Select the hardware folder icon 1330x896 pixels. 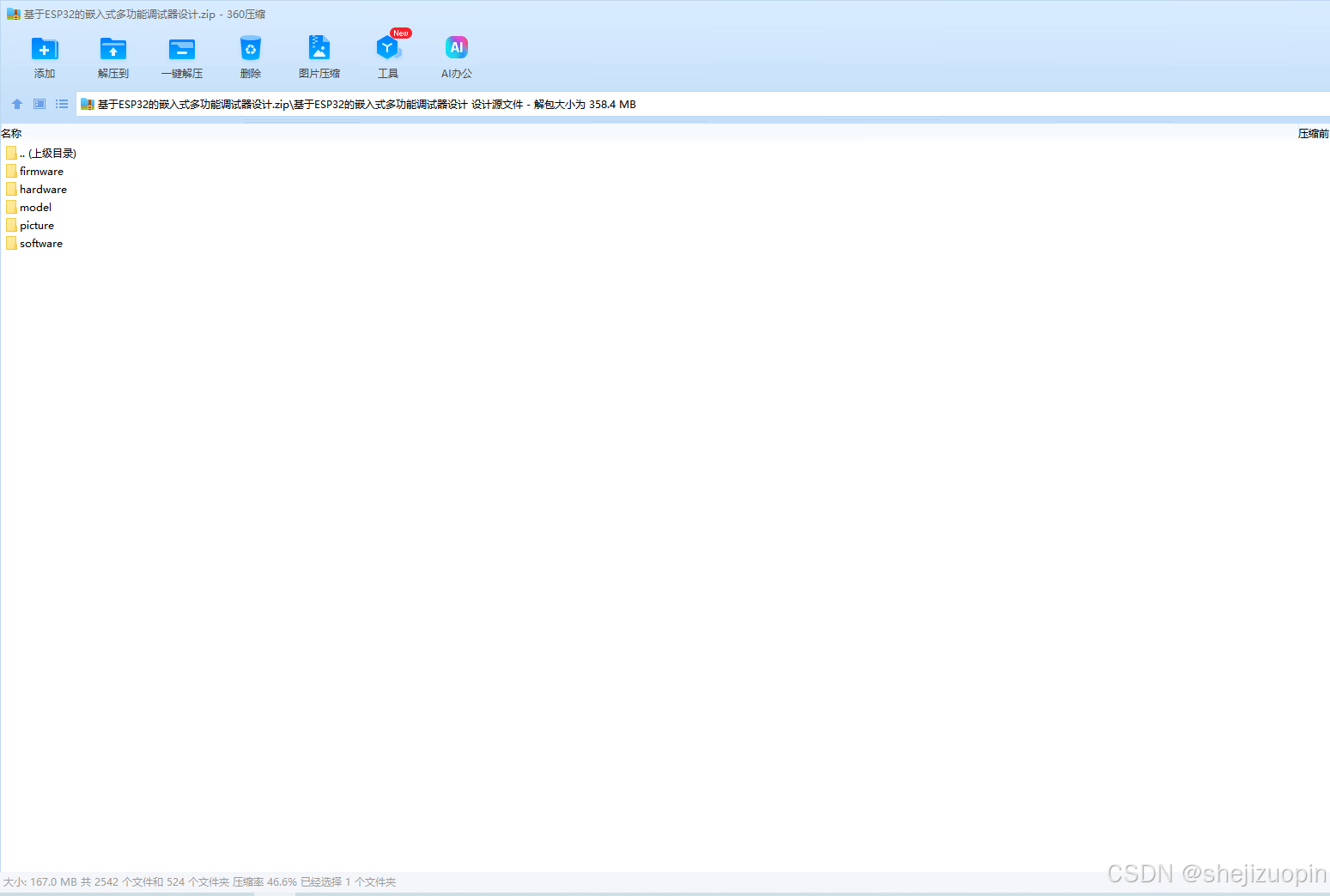(11, 189)
